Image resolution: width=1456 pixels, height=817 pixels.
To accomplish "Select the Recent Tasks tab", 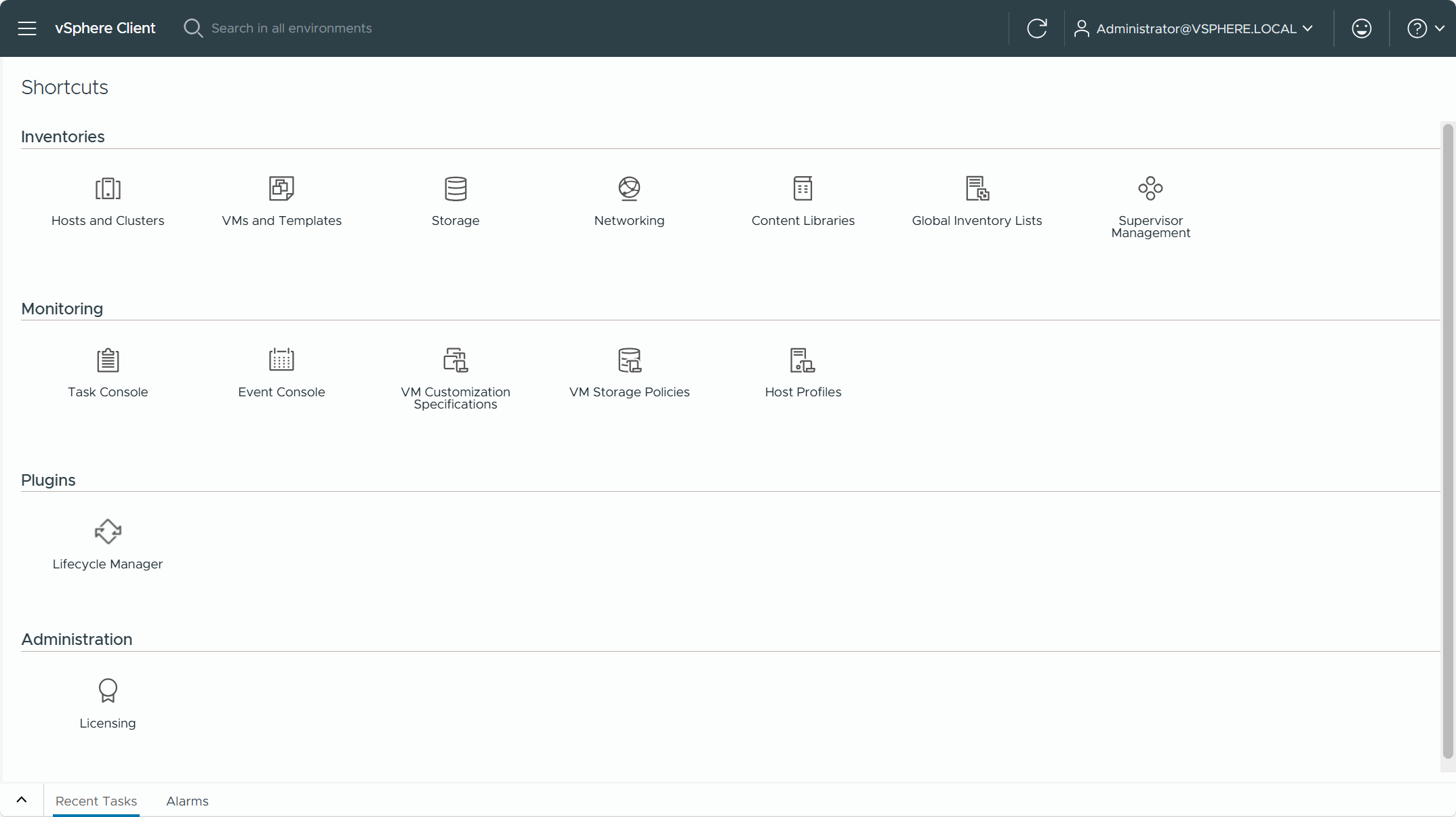I will (x=96, y=801).
